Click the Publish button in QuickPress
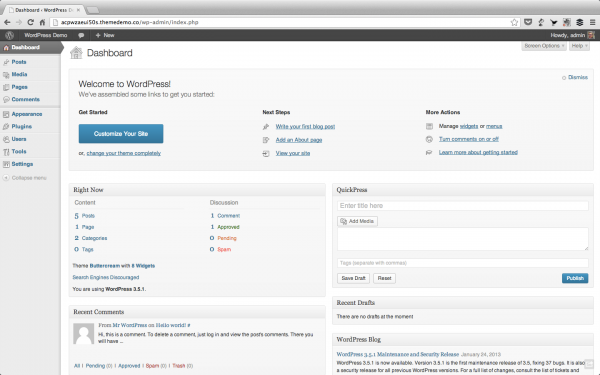Image resolution: width=600 pixels, height=375 pixels. click(575, 278)
